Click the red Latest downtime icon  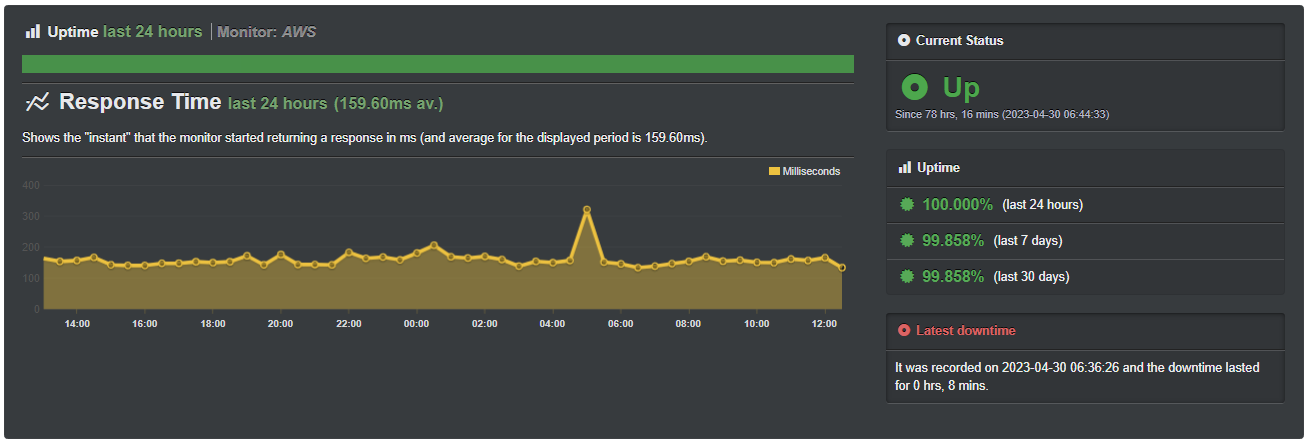pyautogui.click(x=904, y=330)
